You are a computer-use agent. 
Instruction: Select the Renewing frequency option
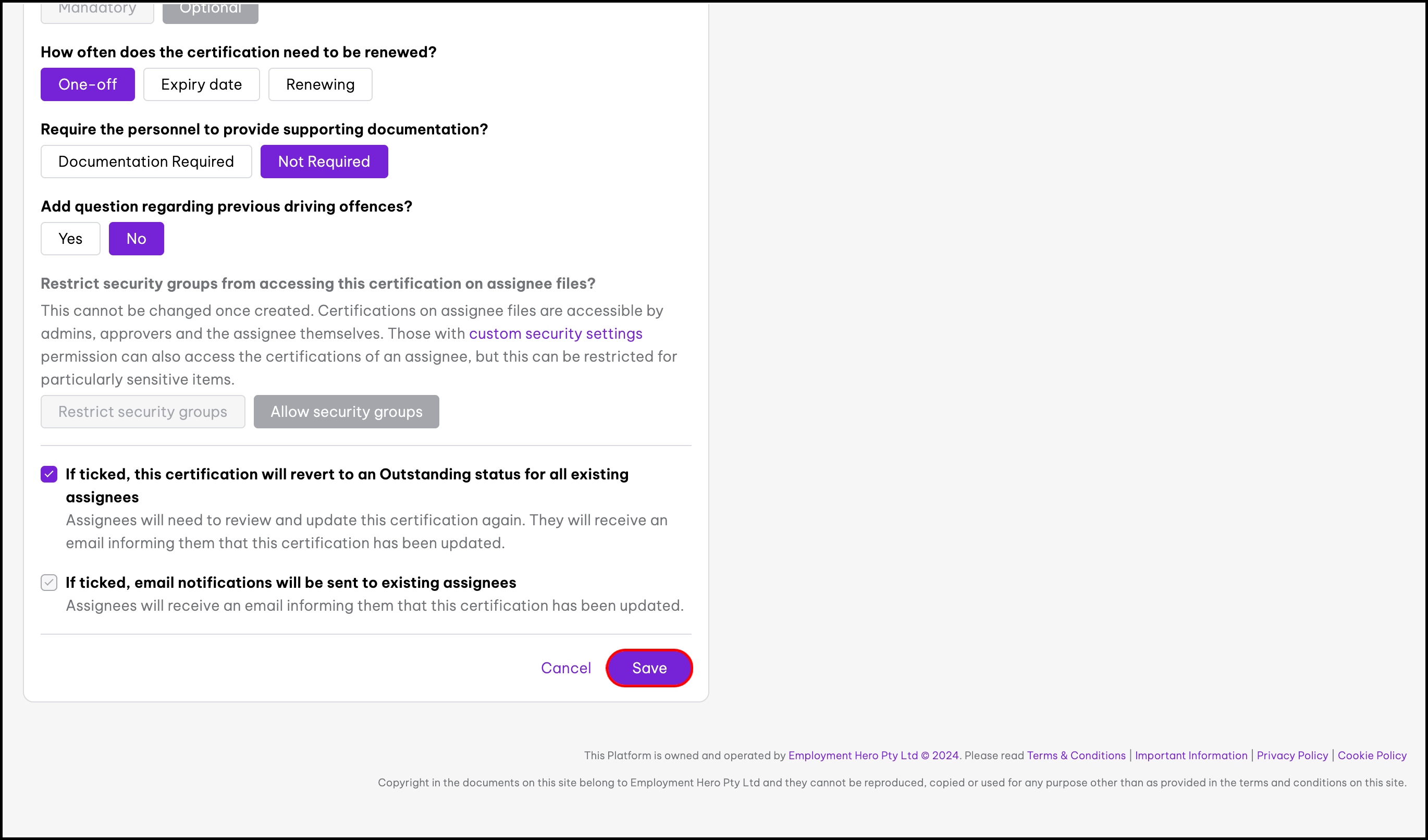pos(320,84)
